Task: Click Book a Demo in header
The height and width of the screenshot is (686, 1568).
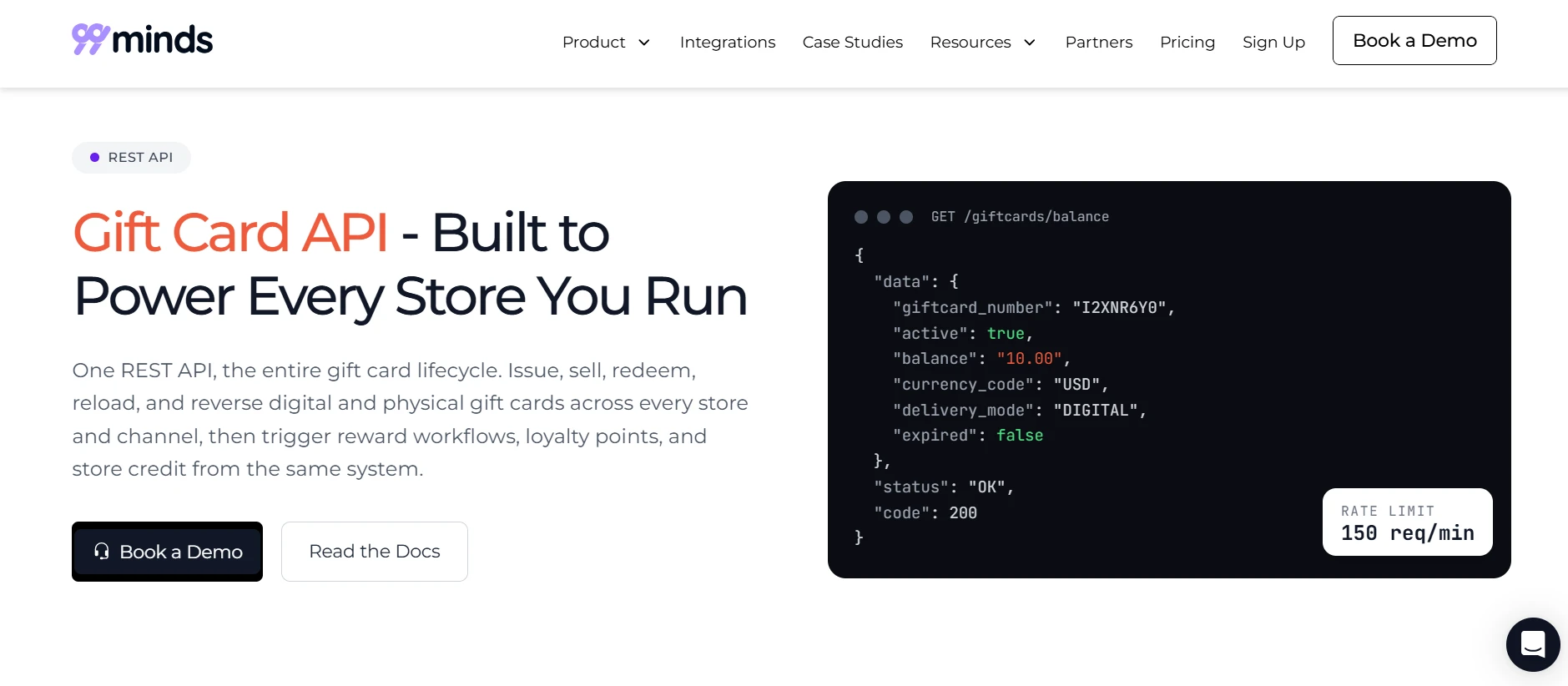Action: [x=1414, y=40]
